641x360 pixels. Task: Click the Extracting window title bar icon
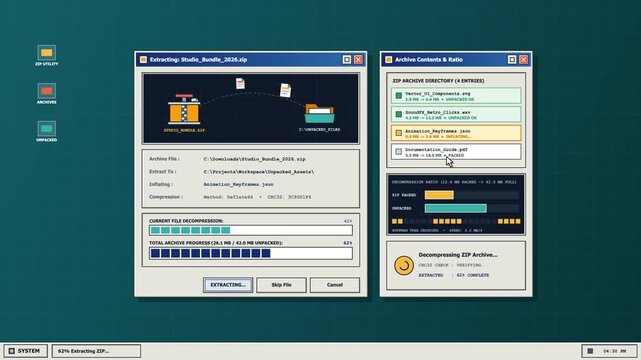click(143, 60)
